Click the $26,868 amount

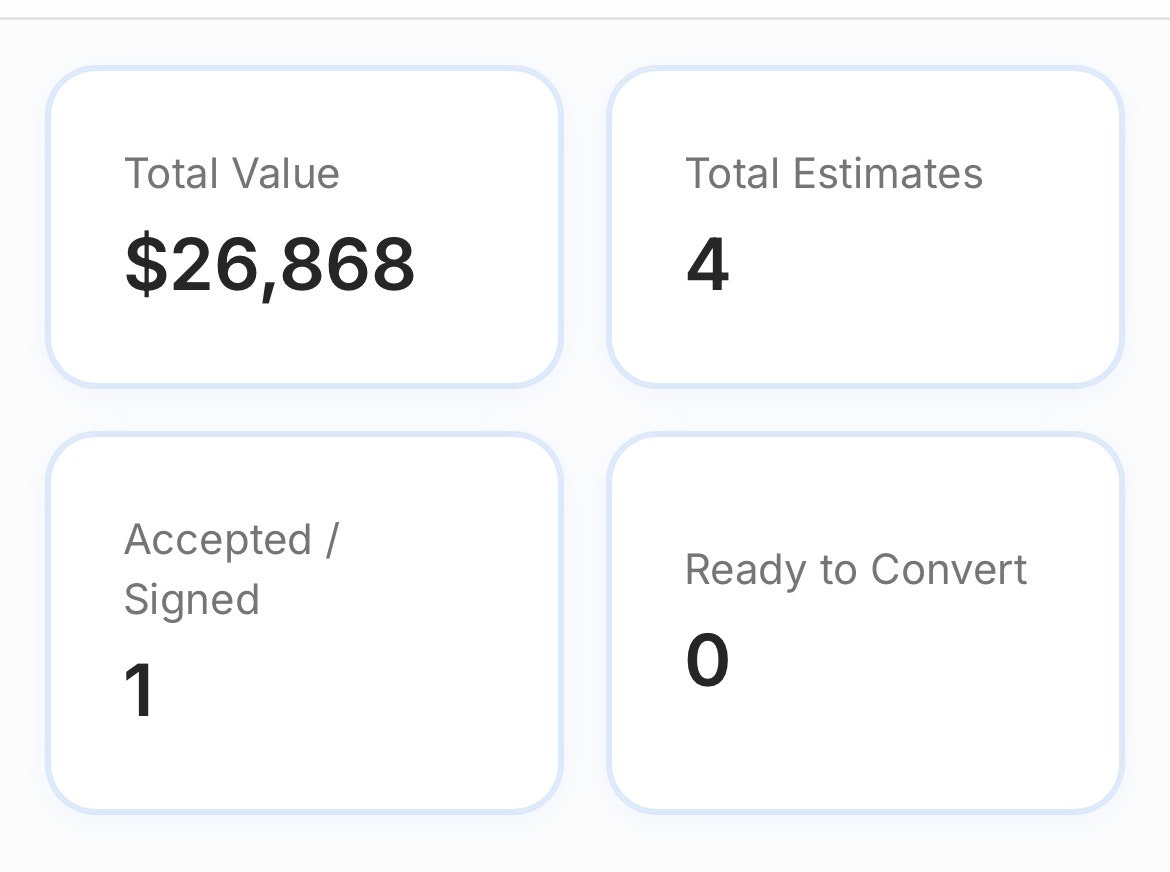(x=269, y=266)
